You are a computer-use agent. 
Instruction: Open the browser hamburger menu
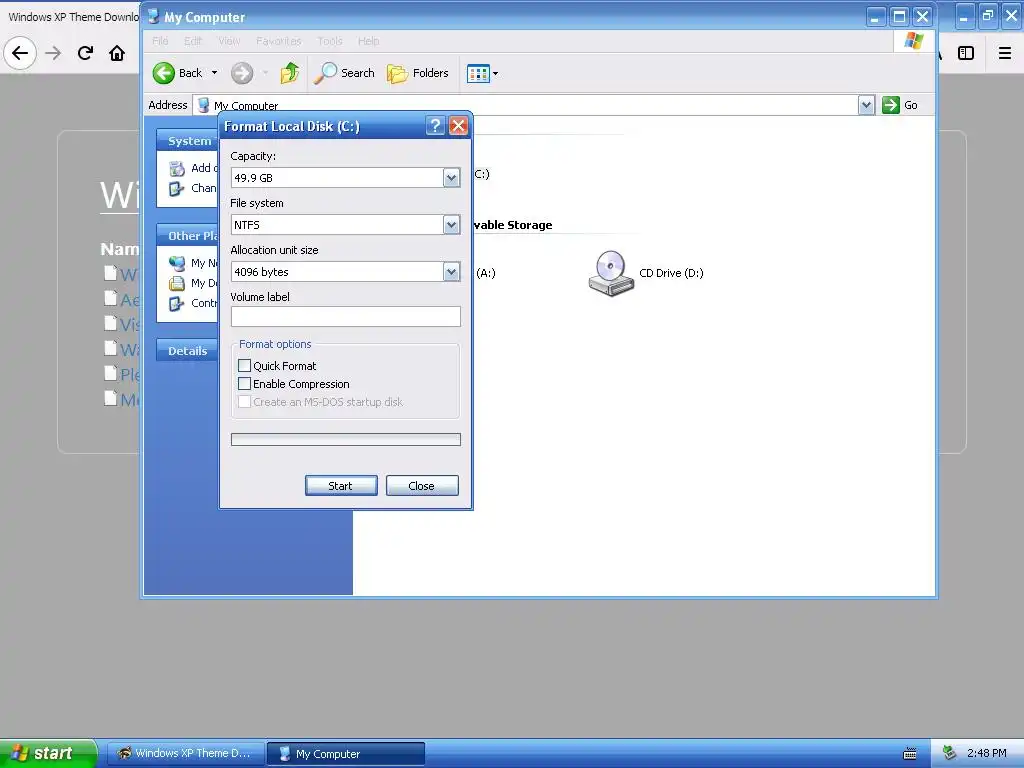point(1005,53)
